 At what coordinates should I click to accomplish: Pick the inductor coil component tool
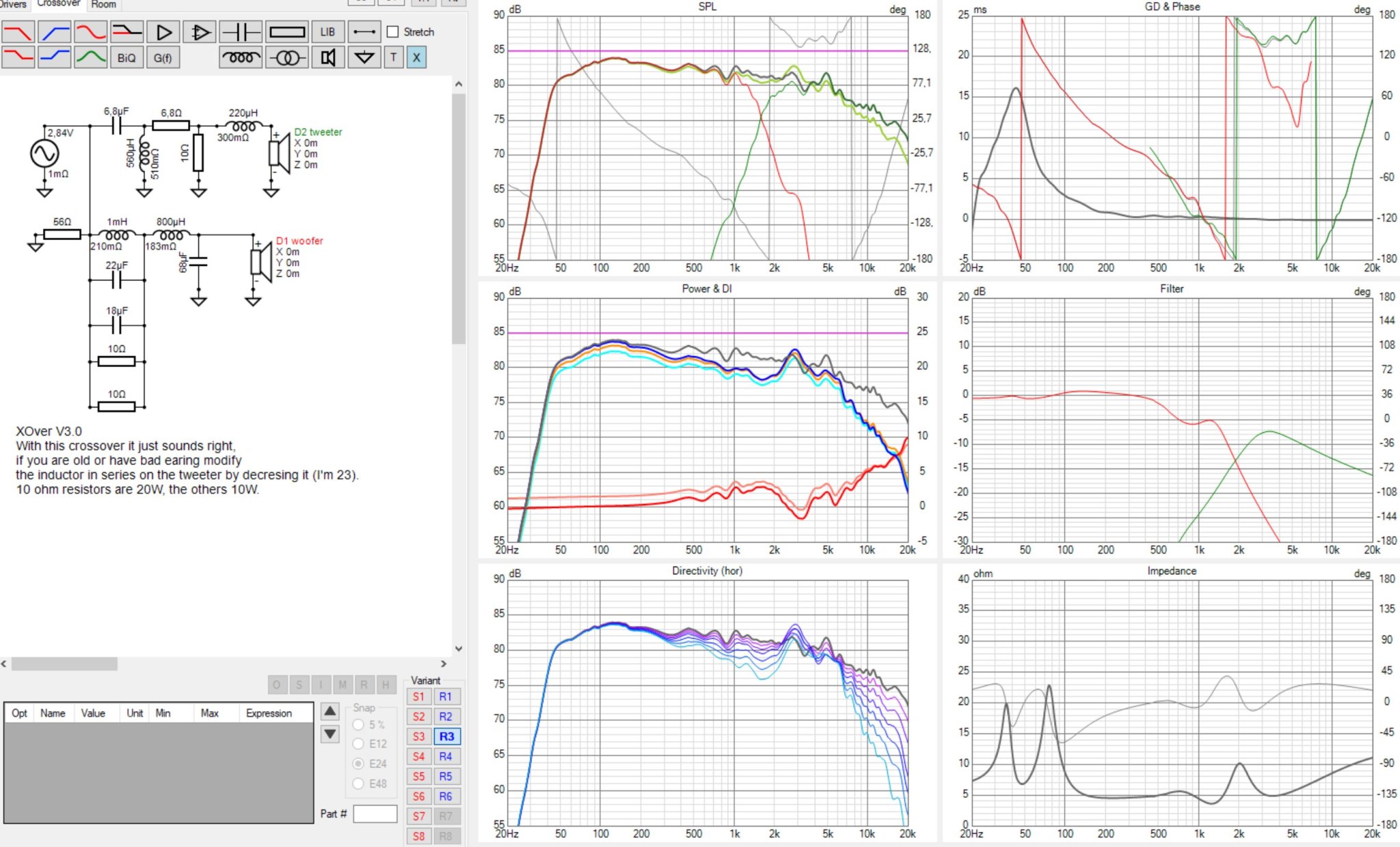pos(241,57)
